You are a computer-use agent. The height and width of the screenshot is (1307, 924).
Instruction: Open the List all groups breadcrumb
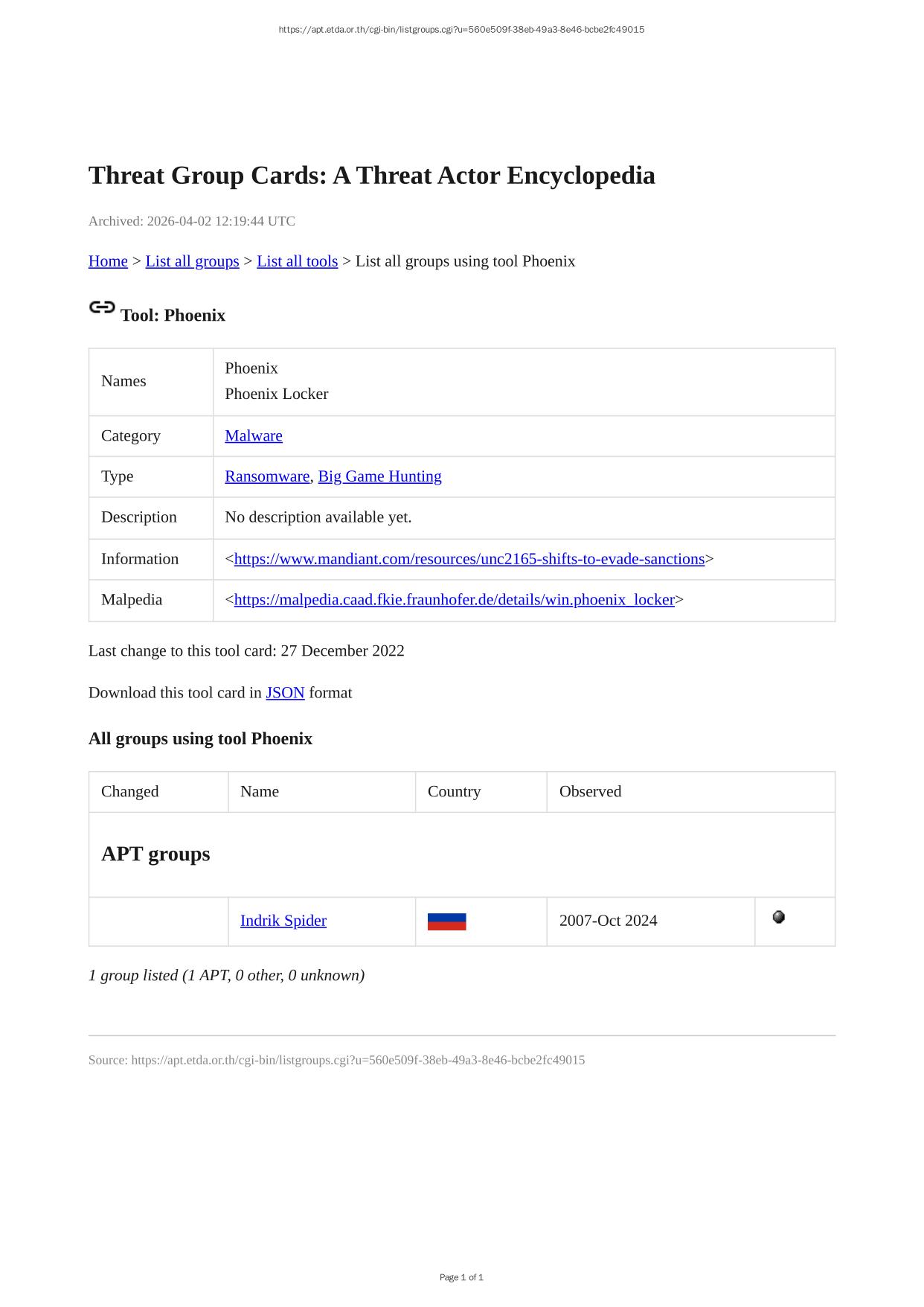point(192,261)
